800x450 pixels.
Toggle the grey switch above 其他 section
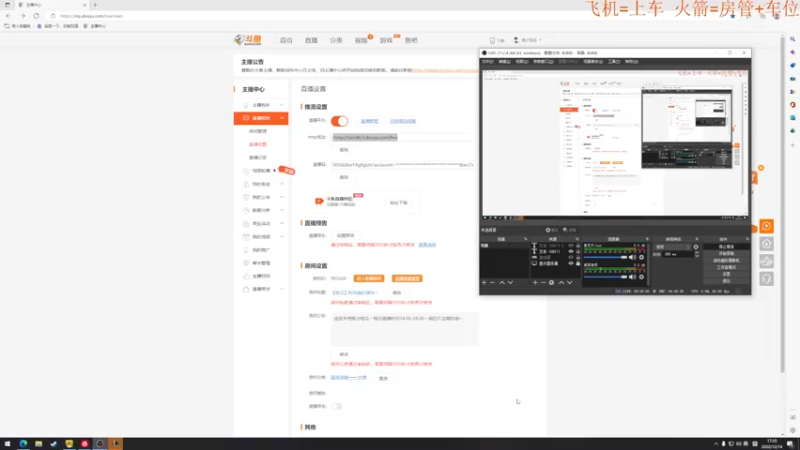click(x=336, y=406)
